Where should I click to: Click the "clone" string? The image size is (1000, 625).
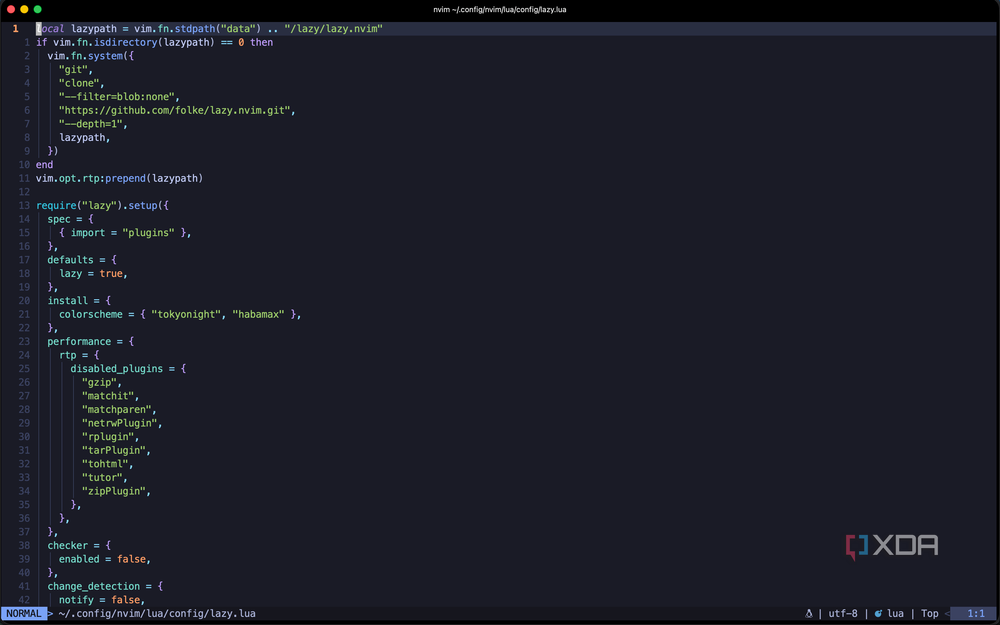coord(79,83)
